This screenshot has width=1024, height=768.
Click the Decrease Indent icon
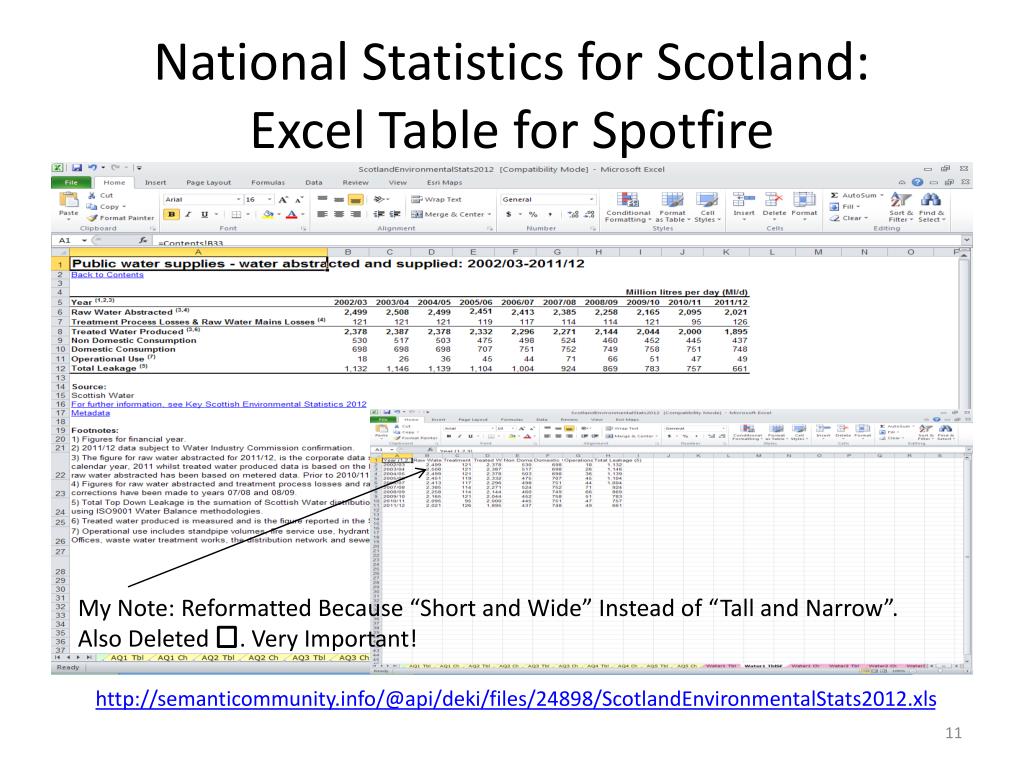[x=379, y=214]
